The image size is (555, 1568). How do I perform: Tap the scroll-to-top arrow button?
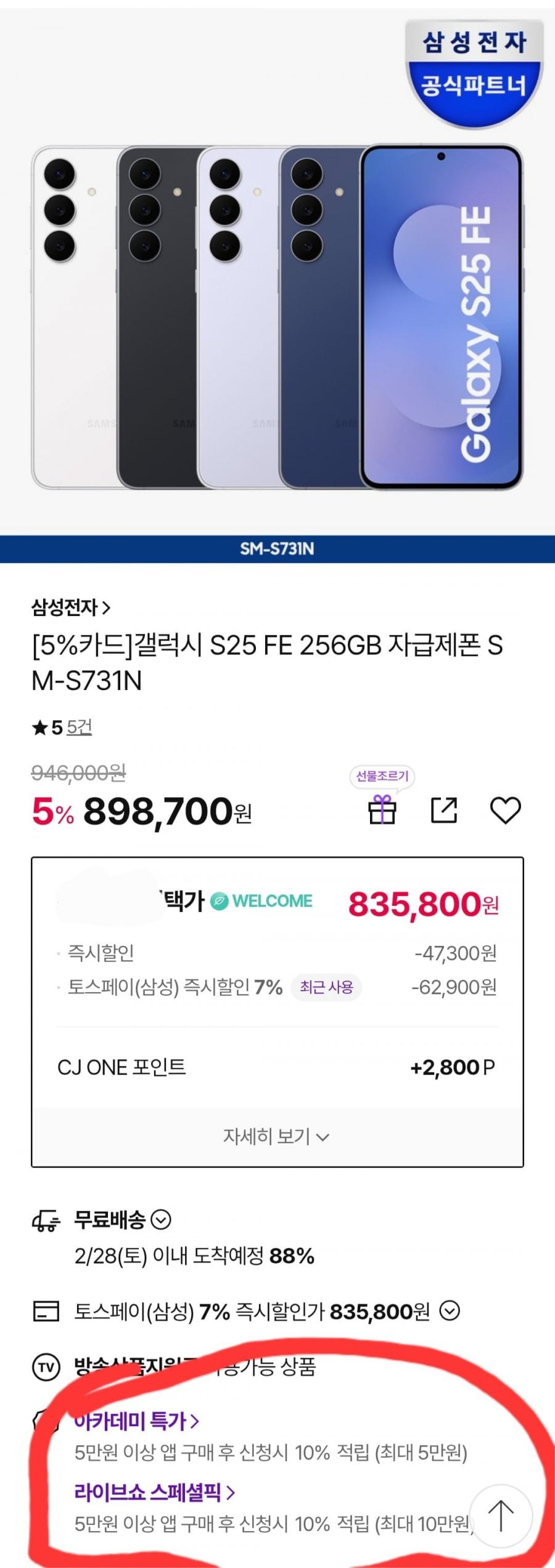tap(501, 1515)
